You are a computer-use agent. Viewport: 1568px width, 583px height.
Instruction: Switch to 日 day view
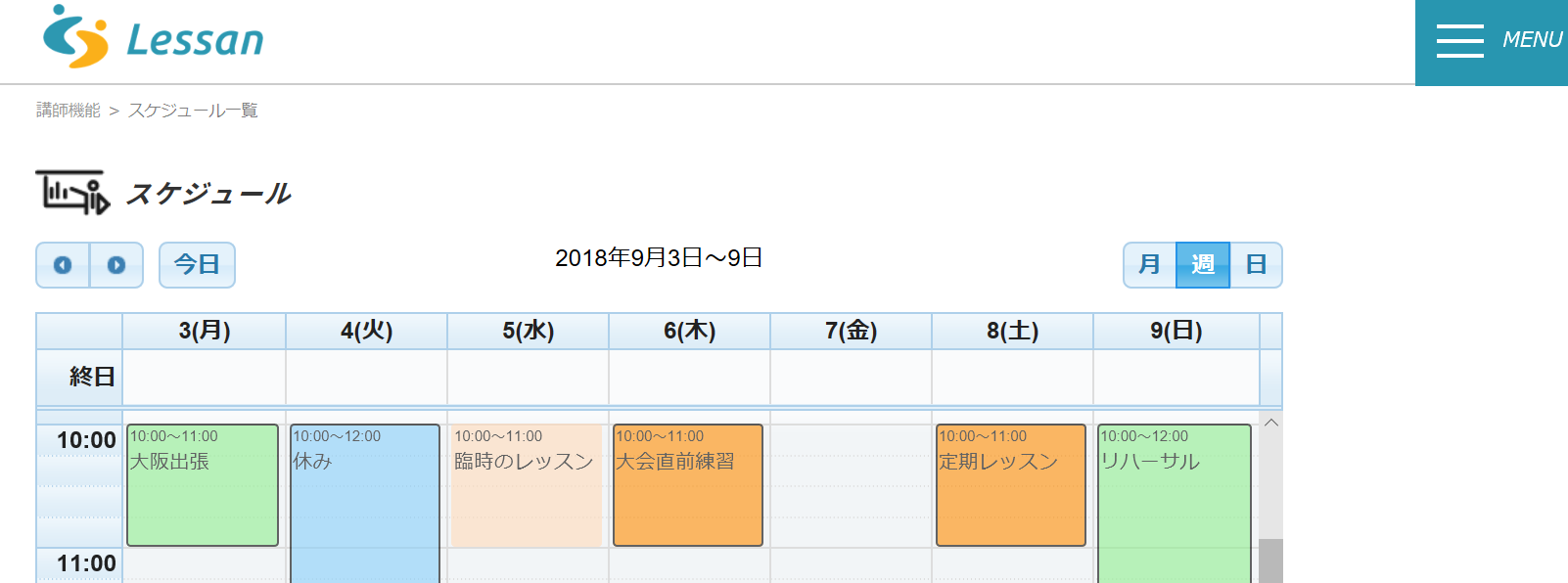pos(1256,265)
